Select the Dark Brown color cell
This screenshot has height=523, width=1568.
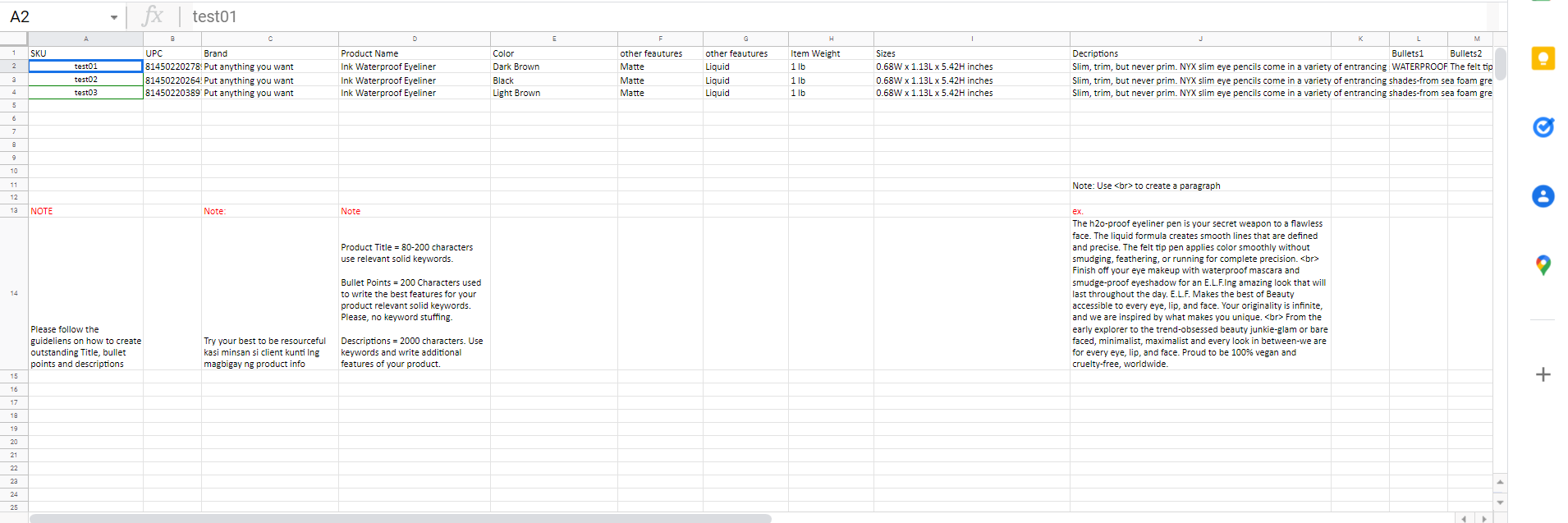pyautogui.click(x=554, y=67)
